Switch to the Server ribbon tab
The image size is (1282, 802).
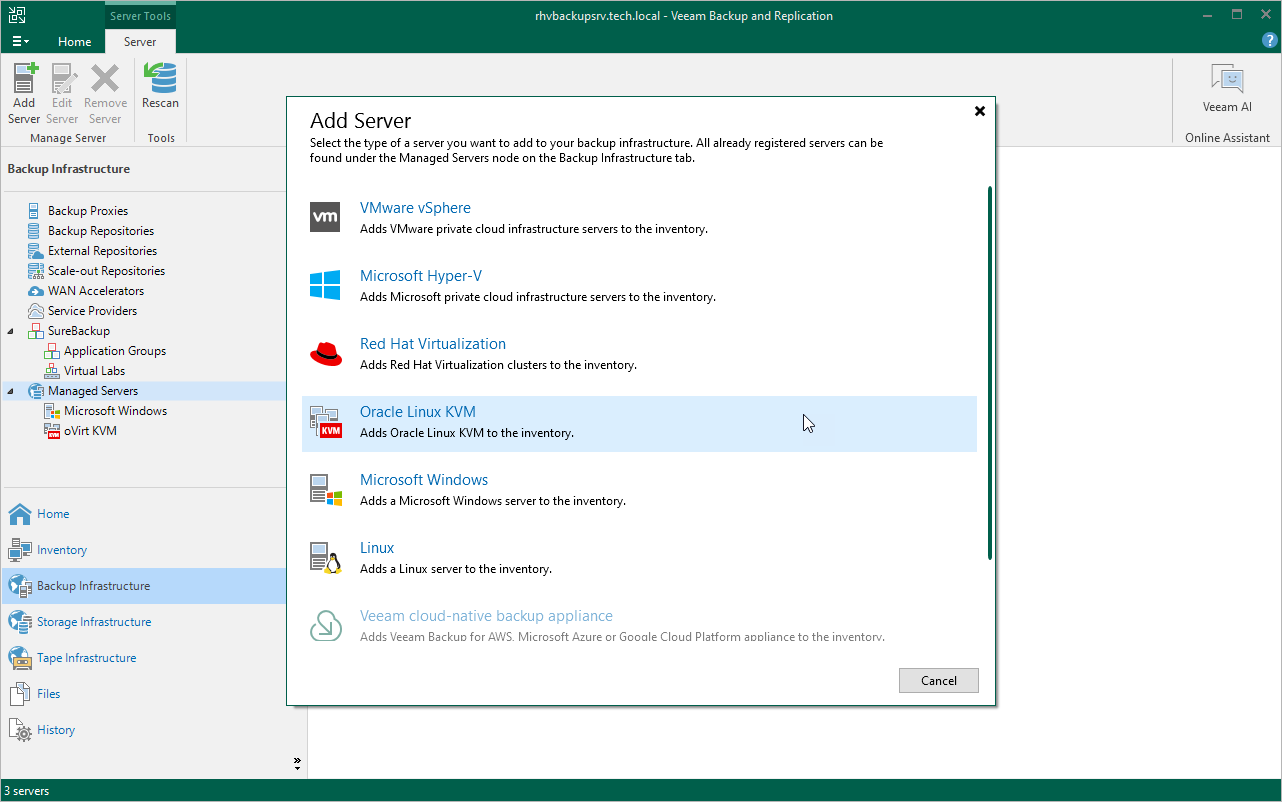coord(140,42)
